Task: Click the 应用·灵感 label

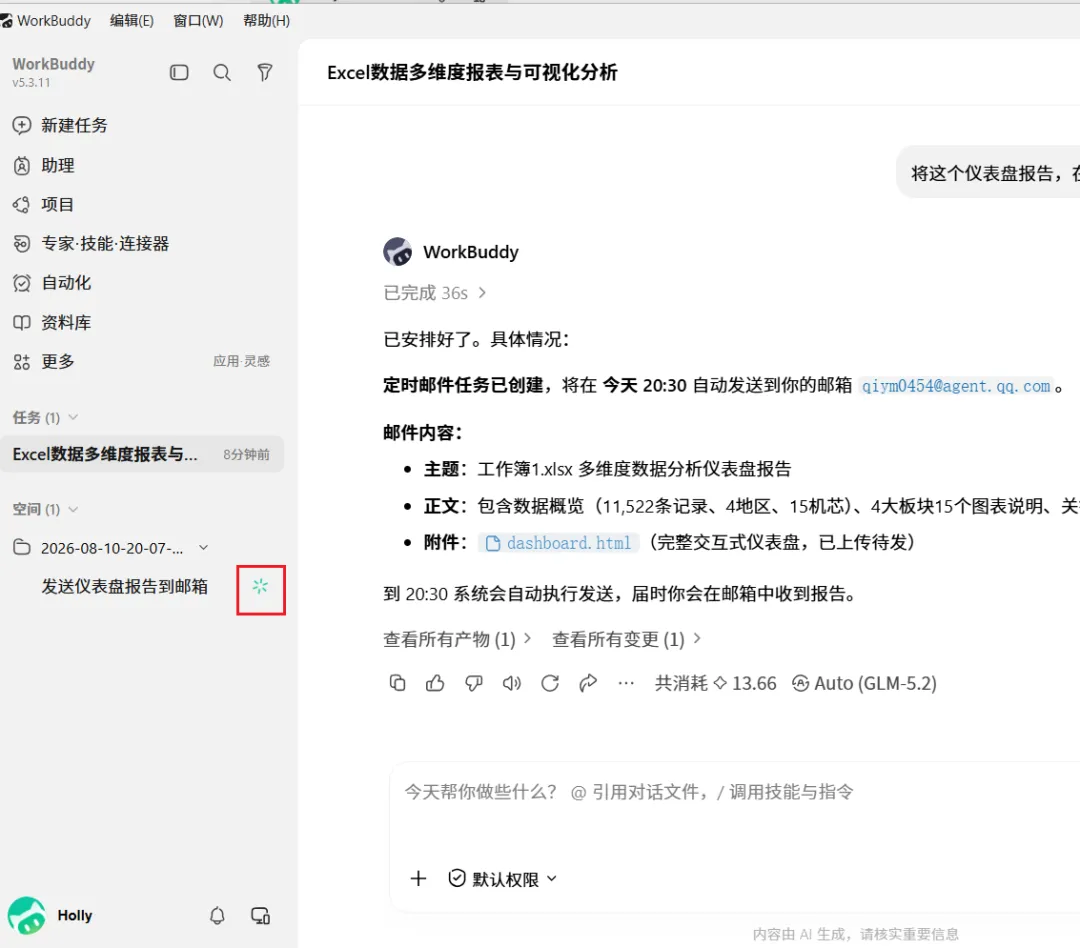Action: pyautogui.click(x=241, y=361)
